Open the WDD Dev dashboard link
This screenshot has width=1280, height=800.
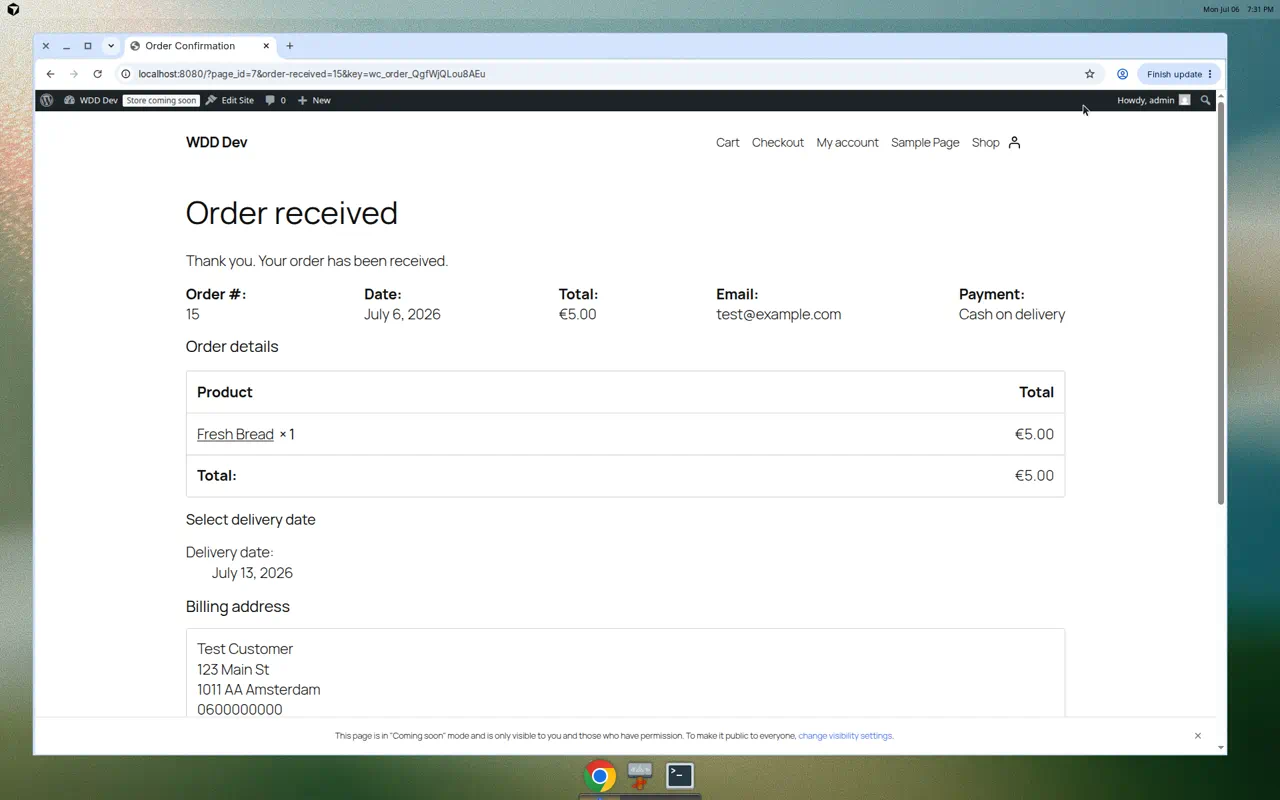pos(91,100)
